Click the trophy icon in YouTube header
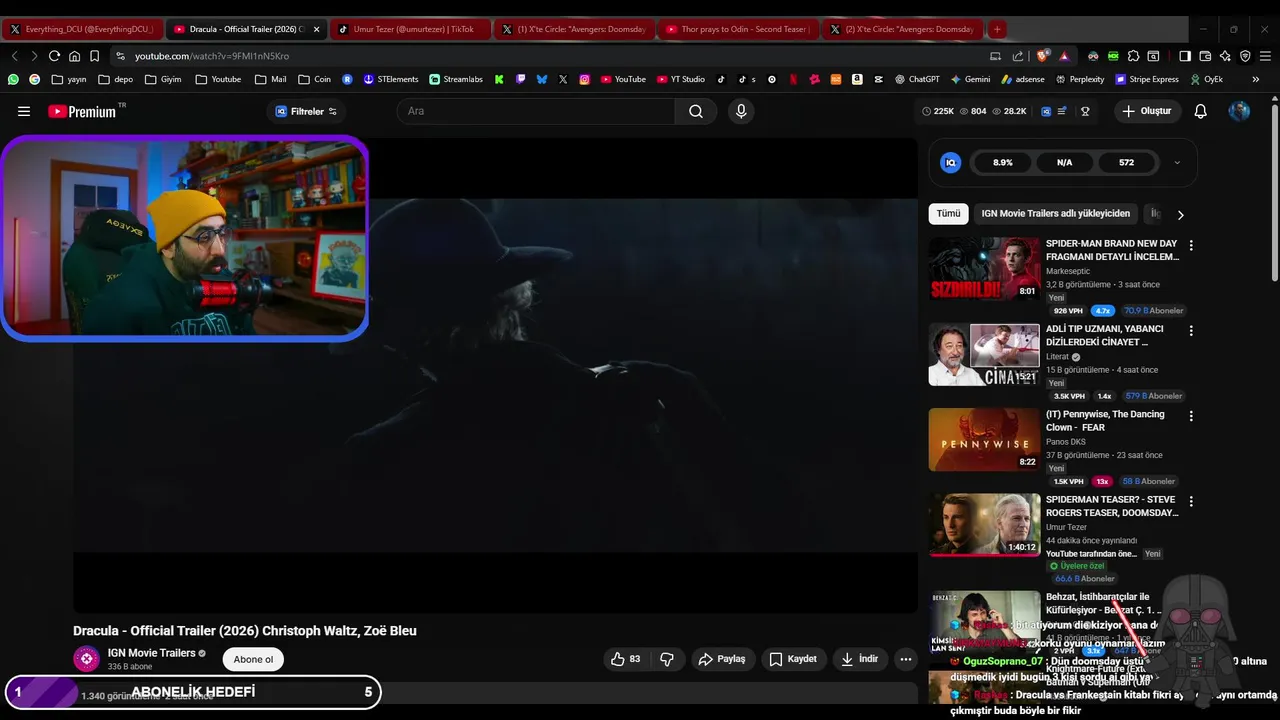1280x720 pixels. pos(1085,111)
